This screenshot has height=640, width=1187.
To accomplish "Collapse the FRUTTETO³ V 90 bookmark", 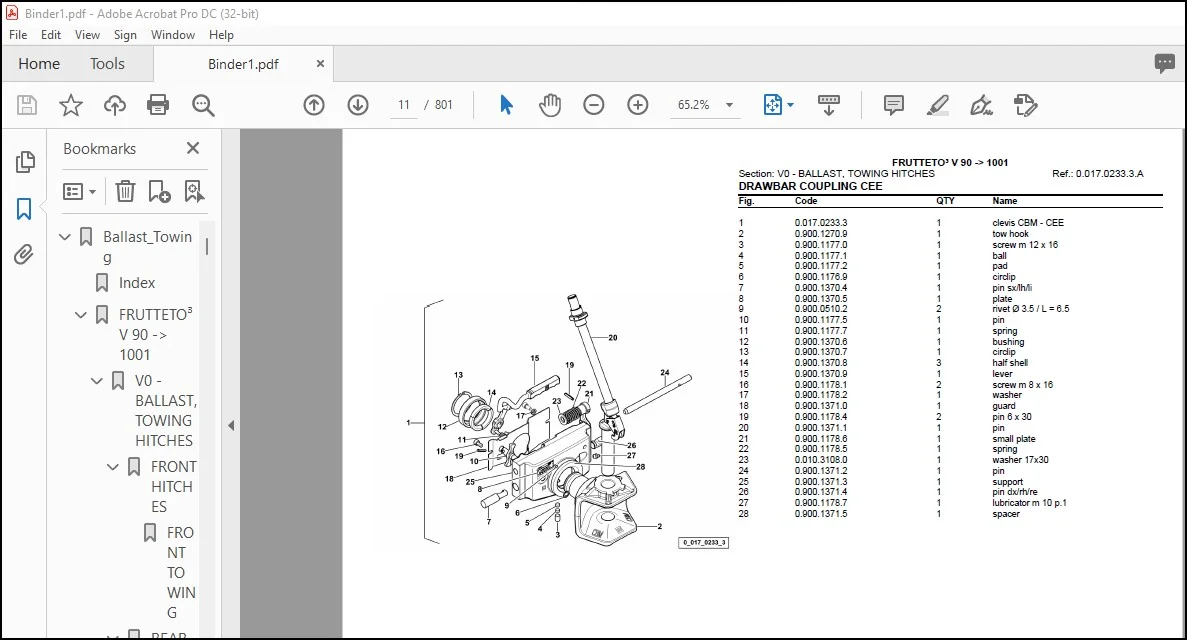I will point(81,315).
